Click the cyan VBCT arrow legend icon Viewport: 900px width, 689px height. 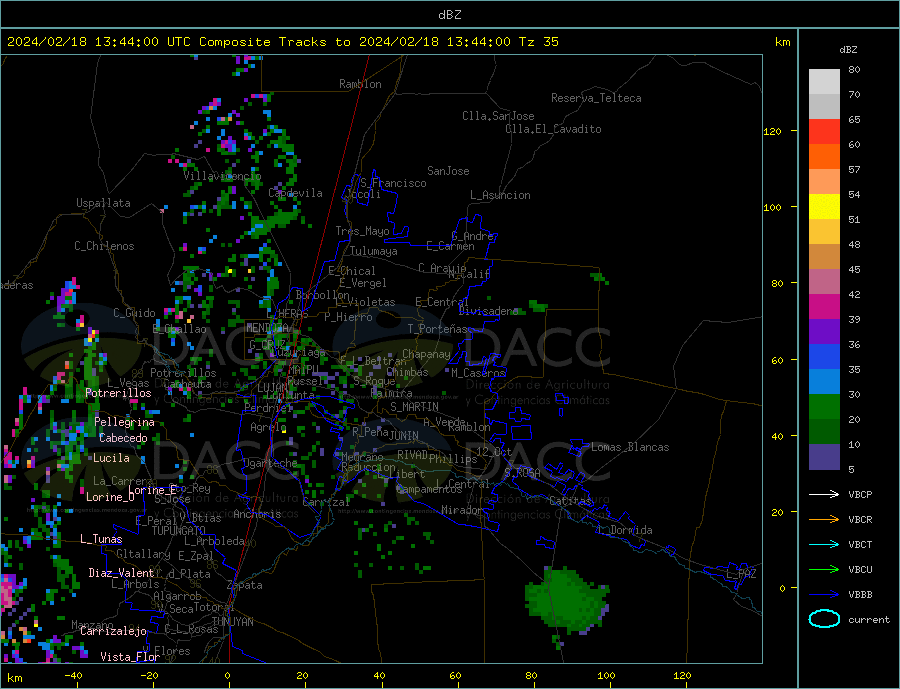[x=824, y=544]
